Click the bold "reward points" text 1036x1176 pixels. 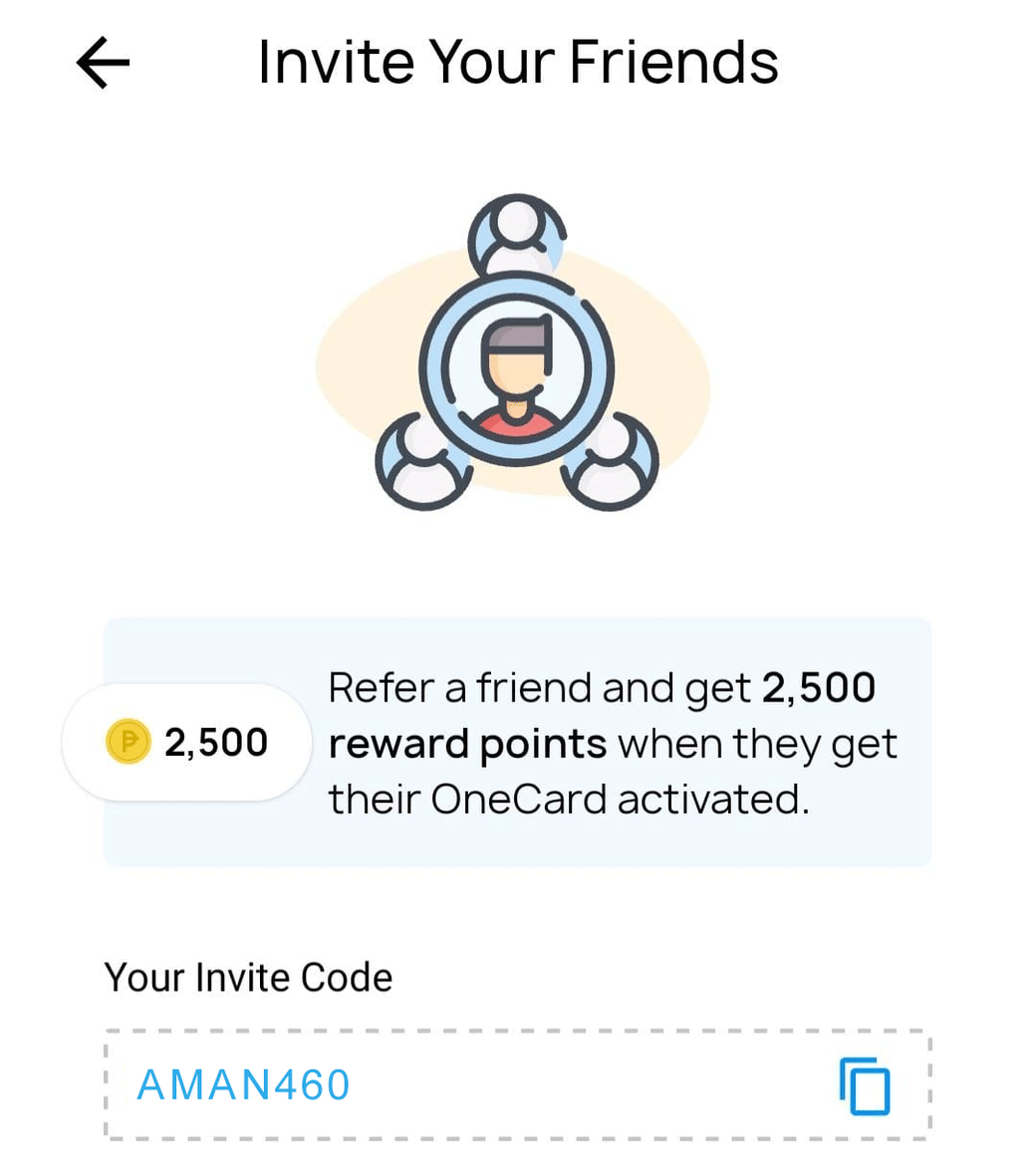pyautogui.click(x=467, y=744)
